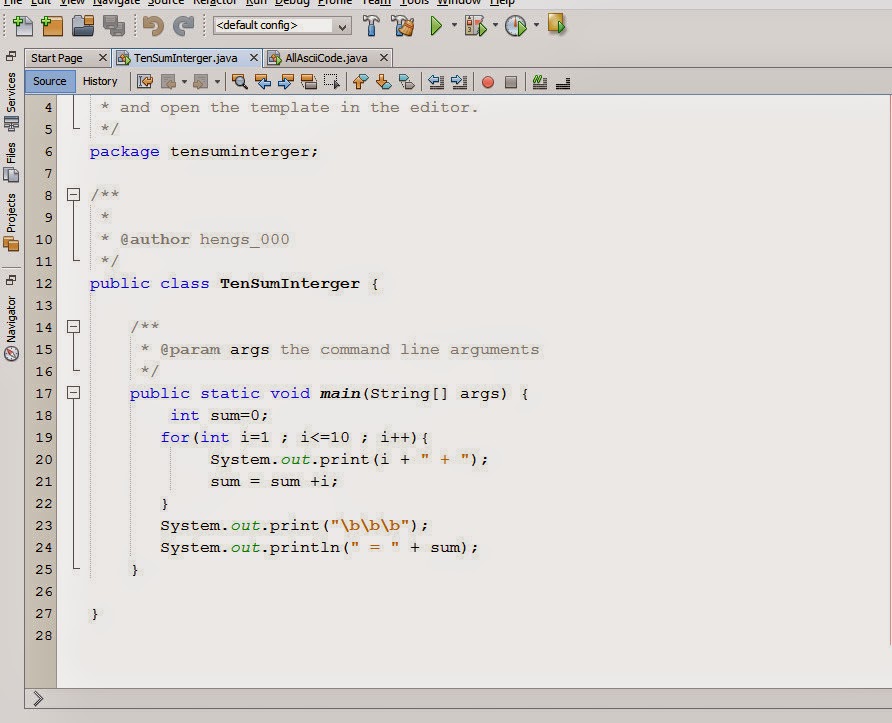The height and width of the screenshot is (723, 892).
Task: Find next occurrence in editor toolbar
Action: (286, 82)
